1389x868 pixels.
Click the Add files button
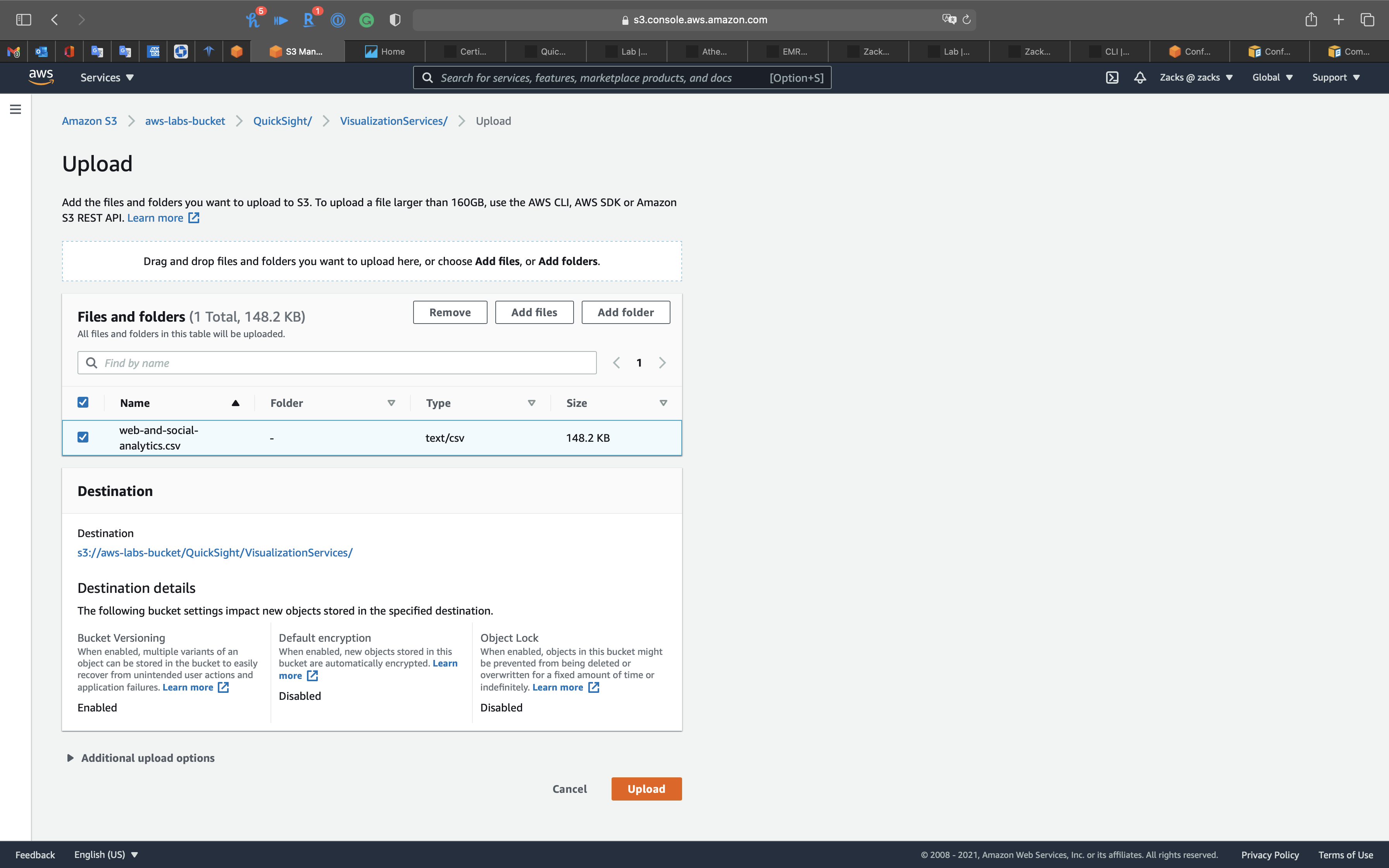pos(534,312)
